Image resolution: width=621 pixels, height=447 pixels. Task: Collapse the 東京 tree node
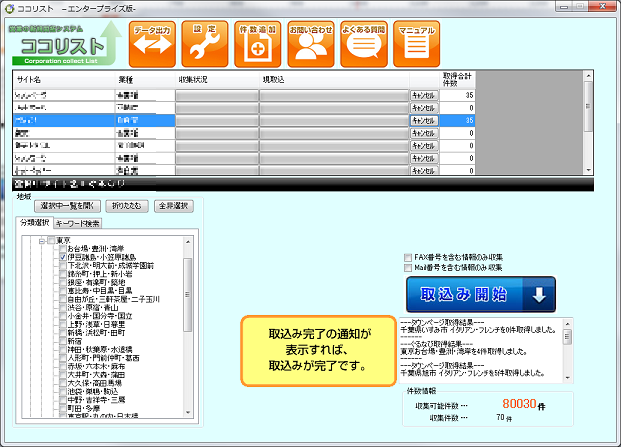(42, 241)
